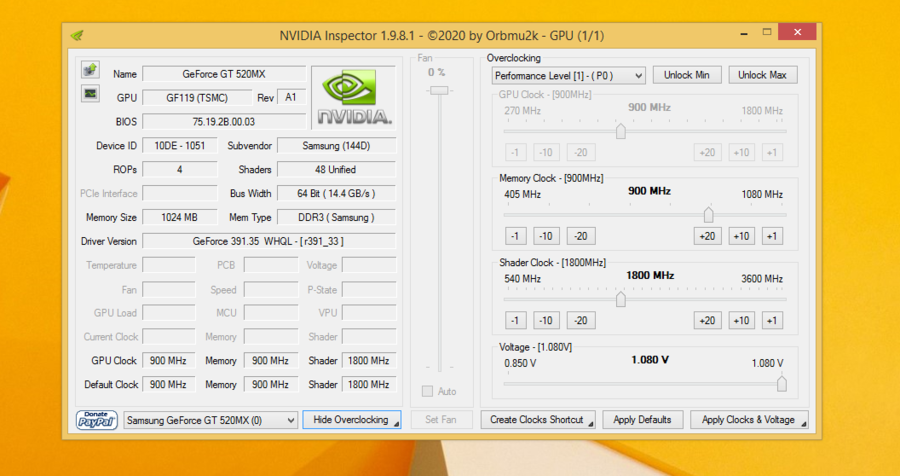
Task: Click the 1800 MHz bold shader clock value
Action: (x=650, y=276)
